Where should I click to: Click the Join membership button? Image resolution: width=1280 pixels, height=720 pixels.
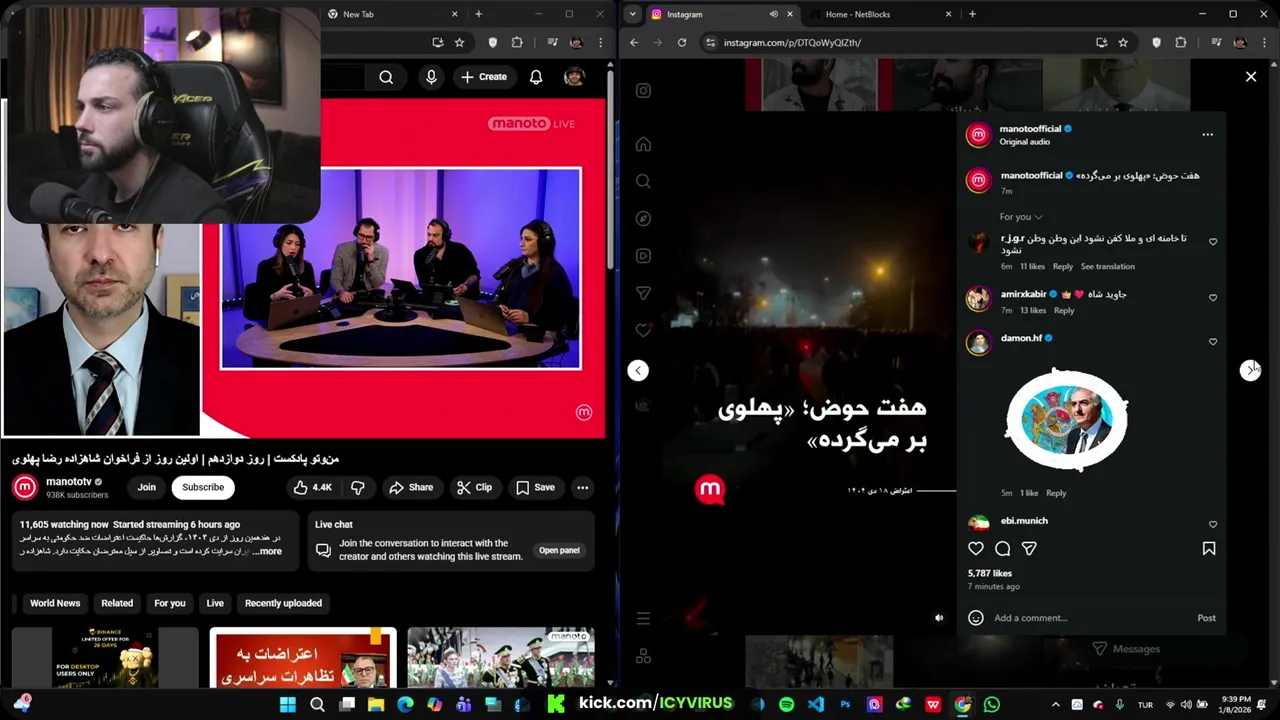click(x=147, y=487)
